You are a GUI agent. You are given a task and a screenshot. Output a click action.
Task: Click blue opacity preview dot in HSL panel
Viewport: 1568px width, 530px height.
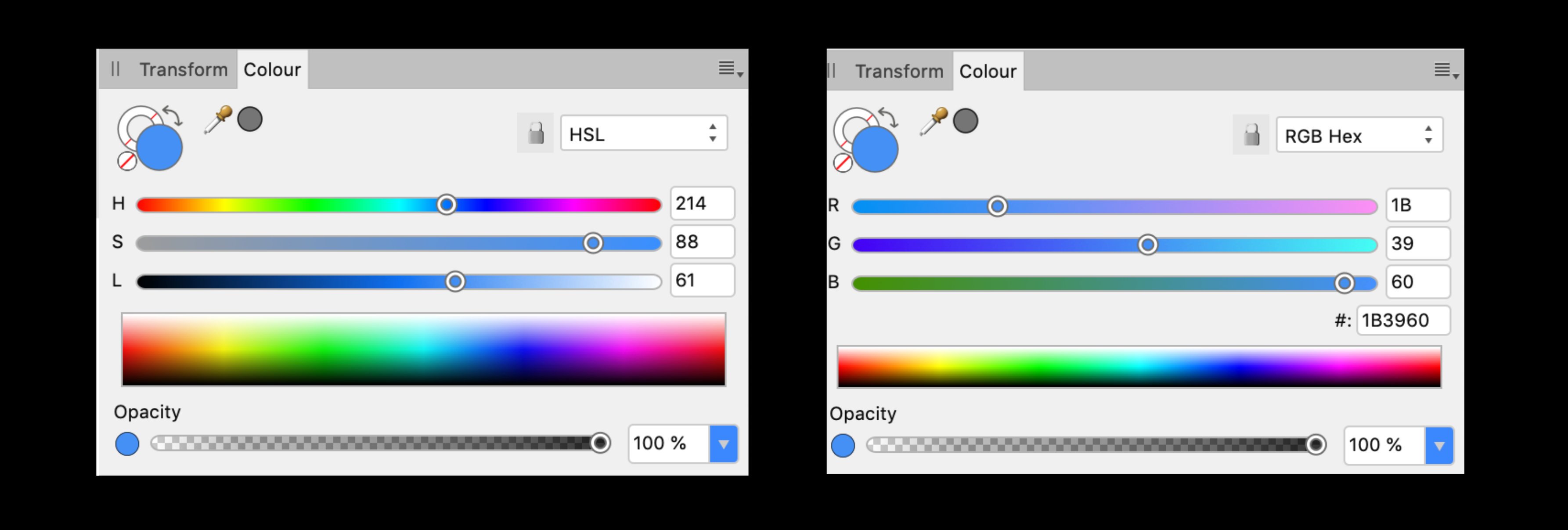click(x=127, y=443)
